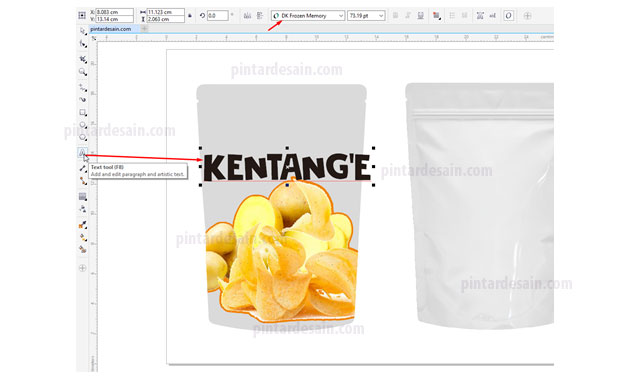Select the Polygon tool
Image resolution: width=630 pixels, height=380 pixels.
[82, 137]
